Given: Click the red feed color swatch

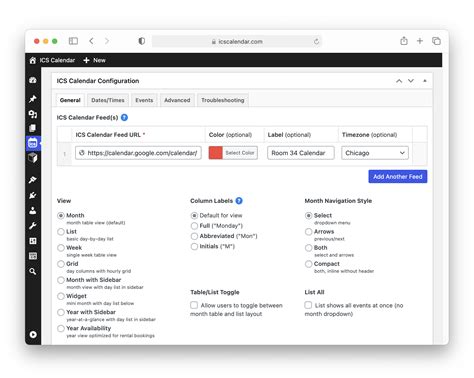Looking at the screenshot, I should point(216,153).
